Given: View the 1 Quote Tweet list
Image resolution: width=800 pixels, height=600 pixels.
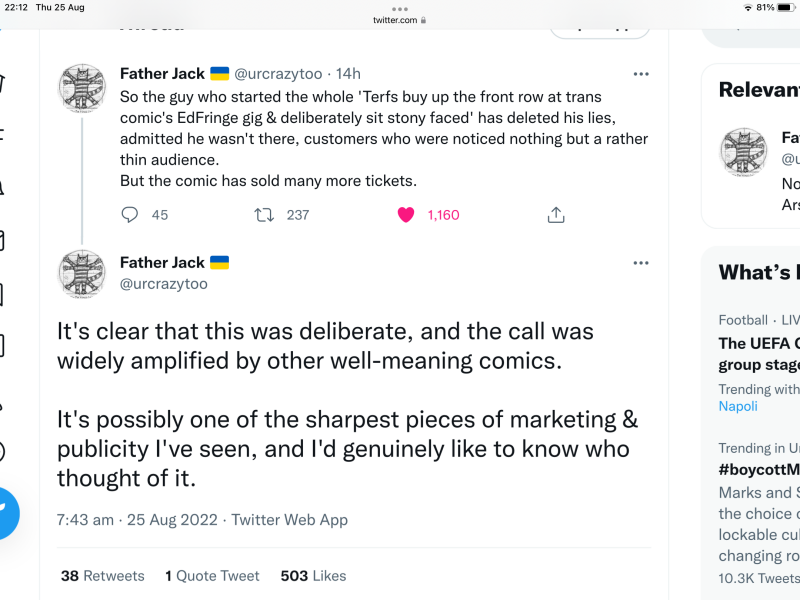Looking at the screenshot, I should pyautogui.click(x=212, y=576).
